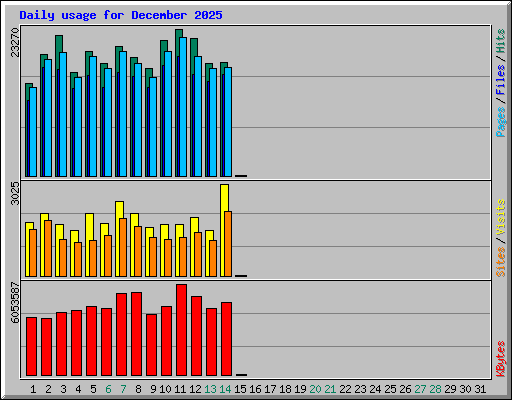Click green weekend day label 14

tap(225, 389)
